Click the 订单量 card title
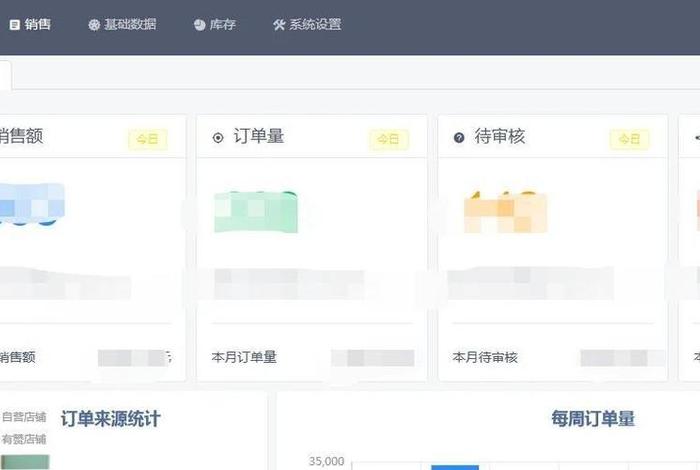The image size is (700, 470). (x=258, y=137)
